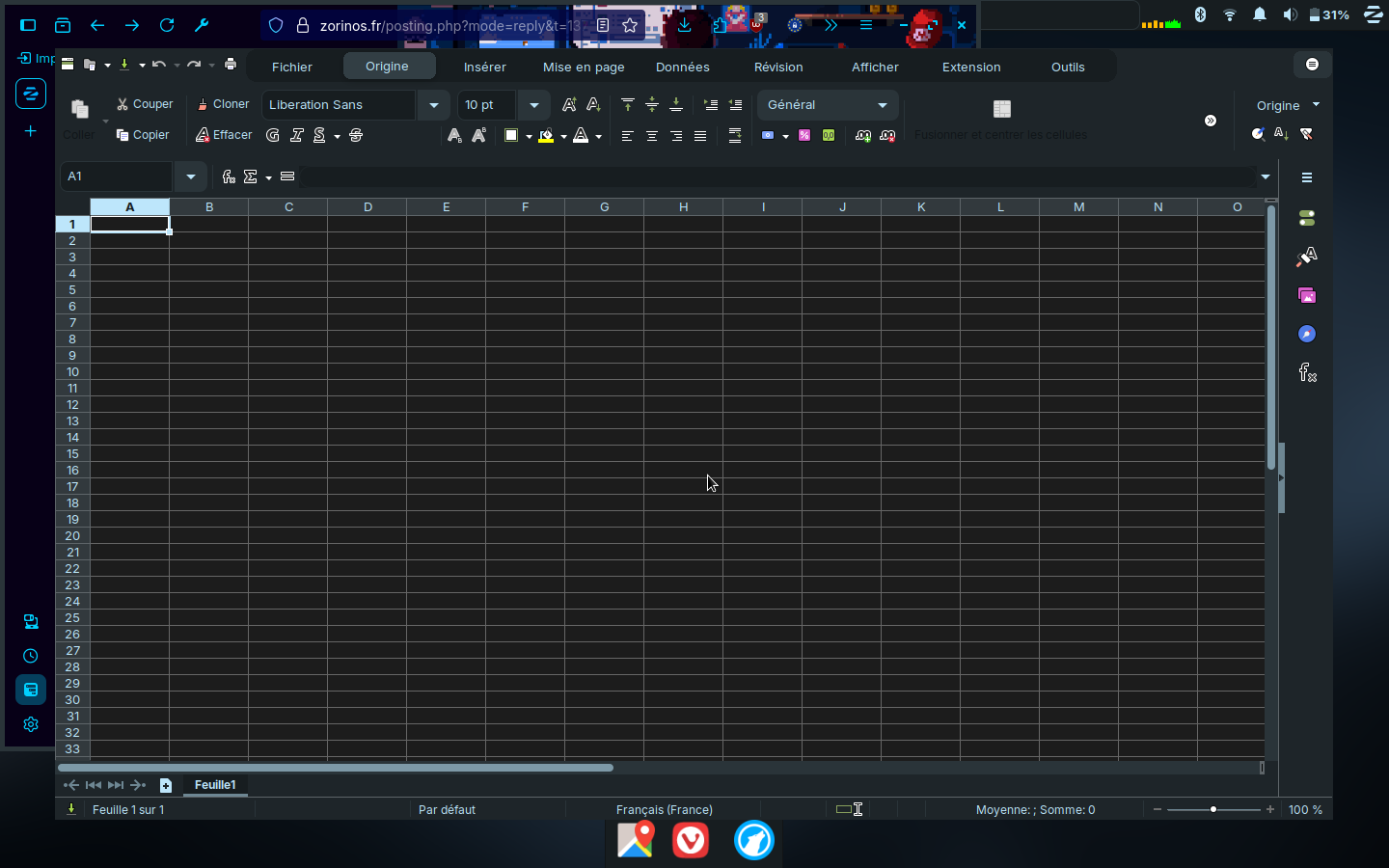Toggle justified text alignment

click(x=700, y=136)
